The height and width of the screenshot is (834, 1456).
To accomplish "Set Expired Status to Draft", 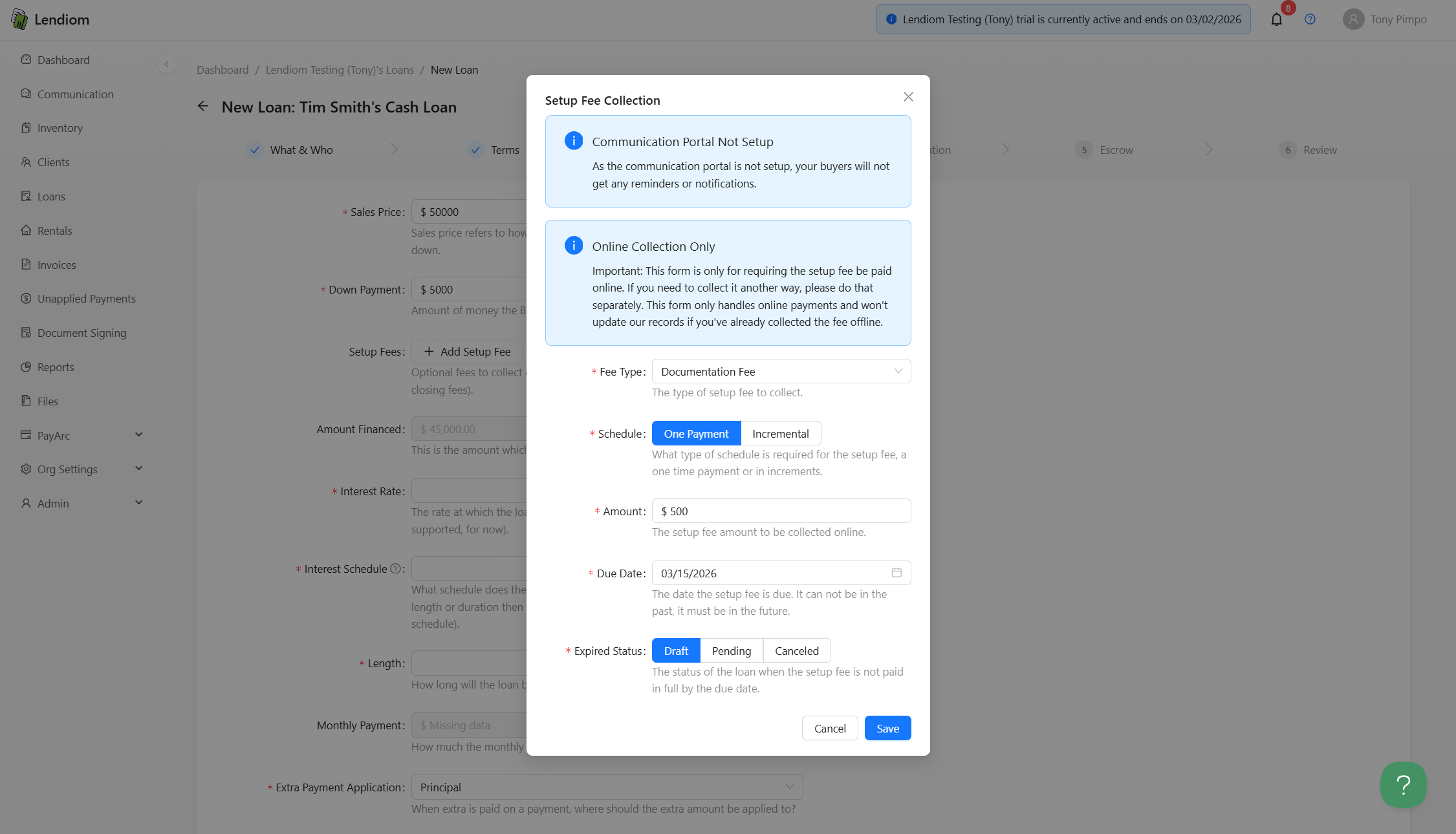I will 676,650.
